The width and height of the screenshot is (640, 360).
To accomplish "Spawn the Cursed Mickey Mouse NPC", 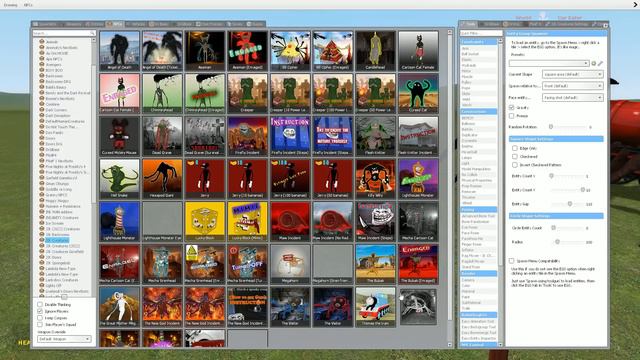I will pyautogui.click(x=119, y=136).
